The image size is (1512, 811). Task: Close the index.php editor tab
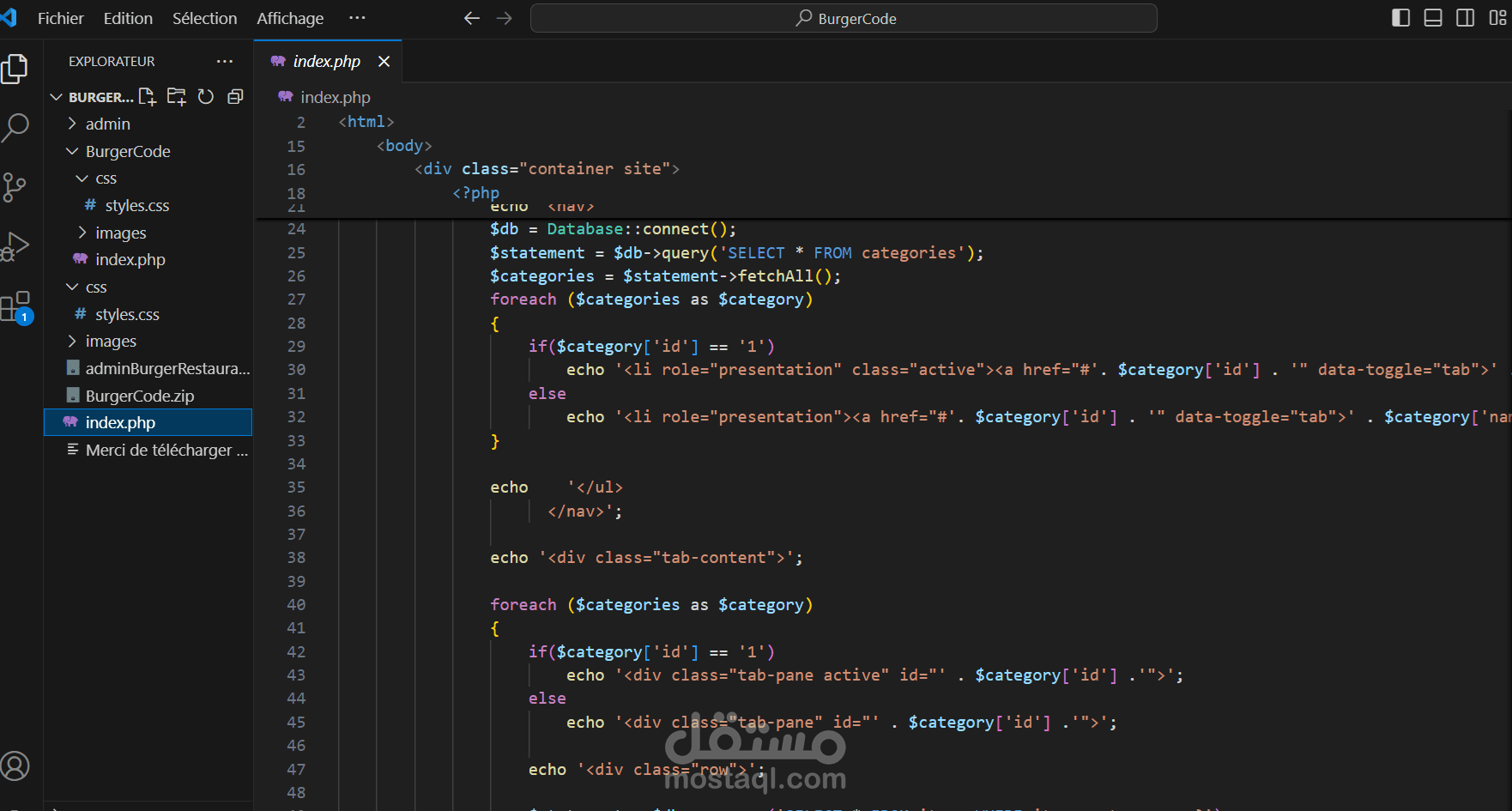click(x=384, y=62)
